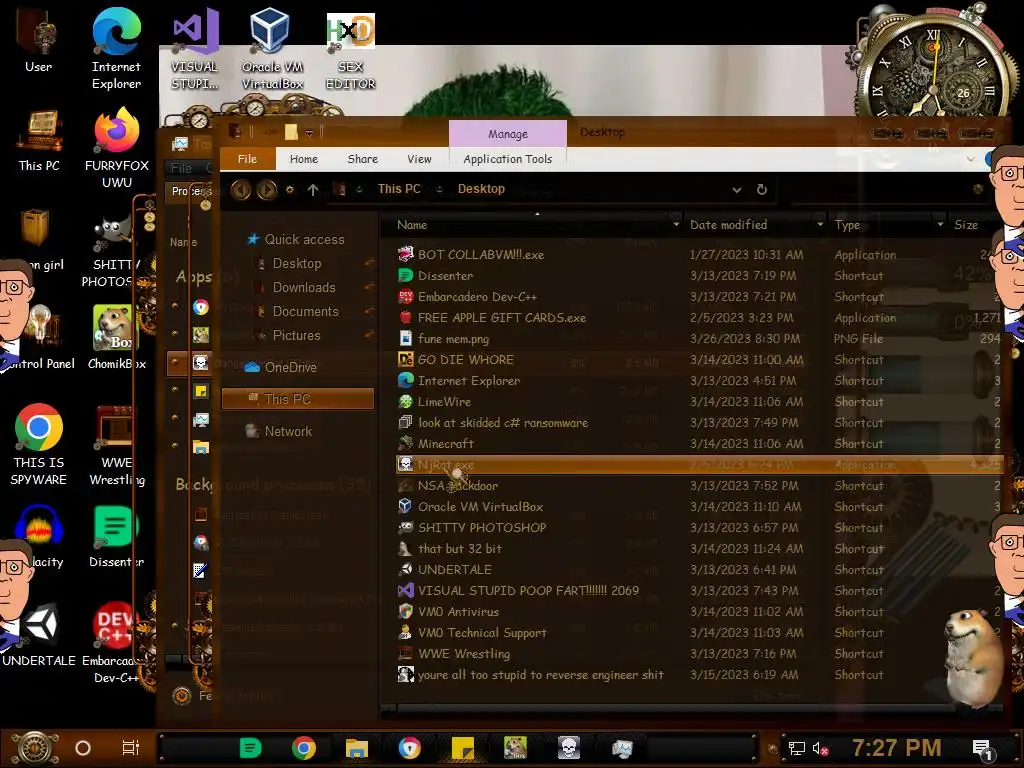Expand the address bar history dropdown

[x=737, y=190]
